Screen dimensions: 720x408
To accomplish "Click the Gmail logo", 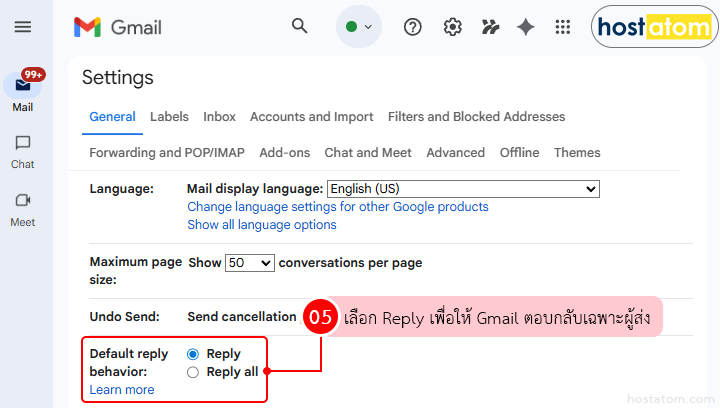I will point(118,28).
